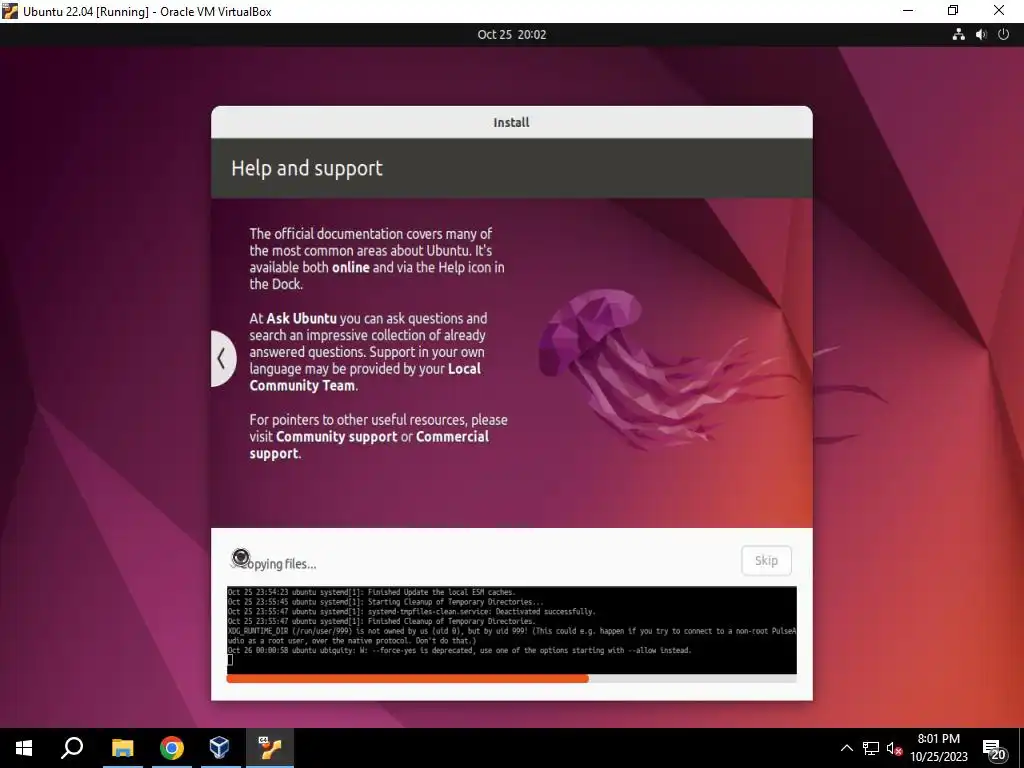This screenshot has width=1024, height=768.
Task: Click the Starting Cleanup of Temporary Directories line
Action: [385, 602]
